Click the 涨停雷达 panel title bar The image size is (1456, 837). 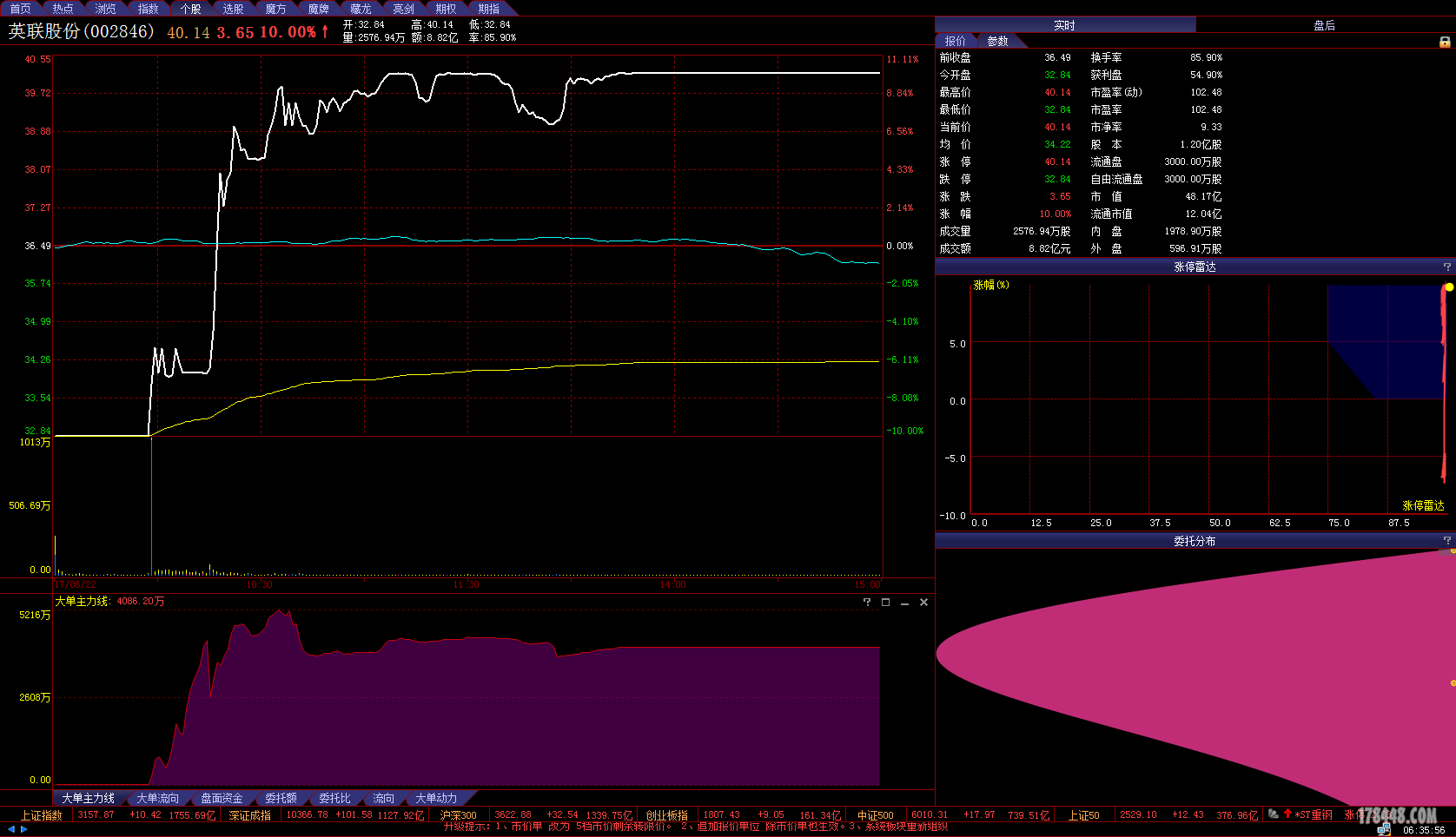(x=1195, y=267)
